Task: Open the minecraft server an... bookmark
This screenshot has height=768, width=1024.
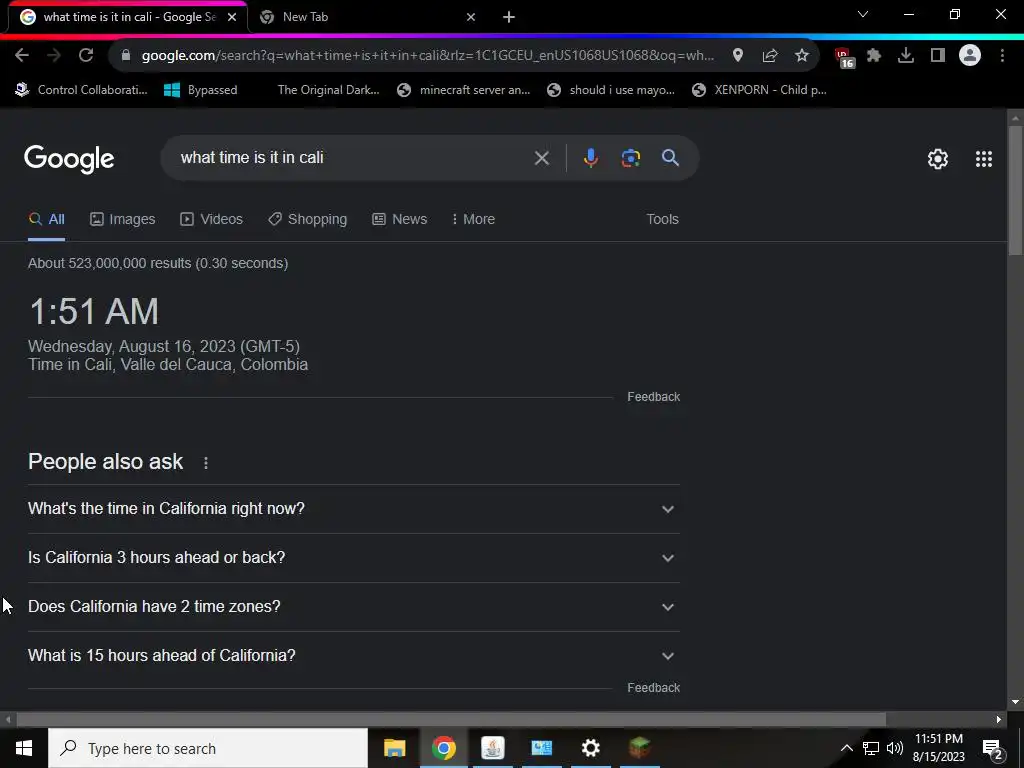Action: (x=464, y=90)
